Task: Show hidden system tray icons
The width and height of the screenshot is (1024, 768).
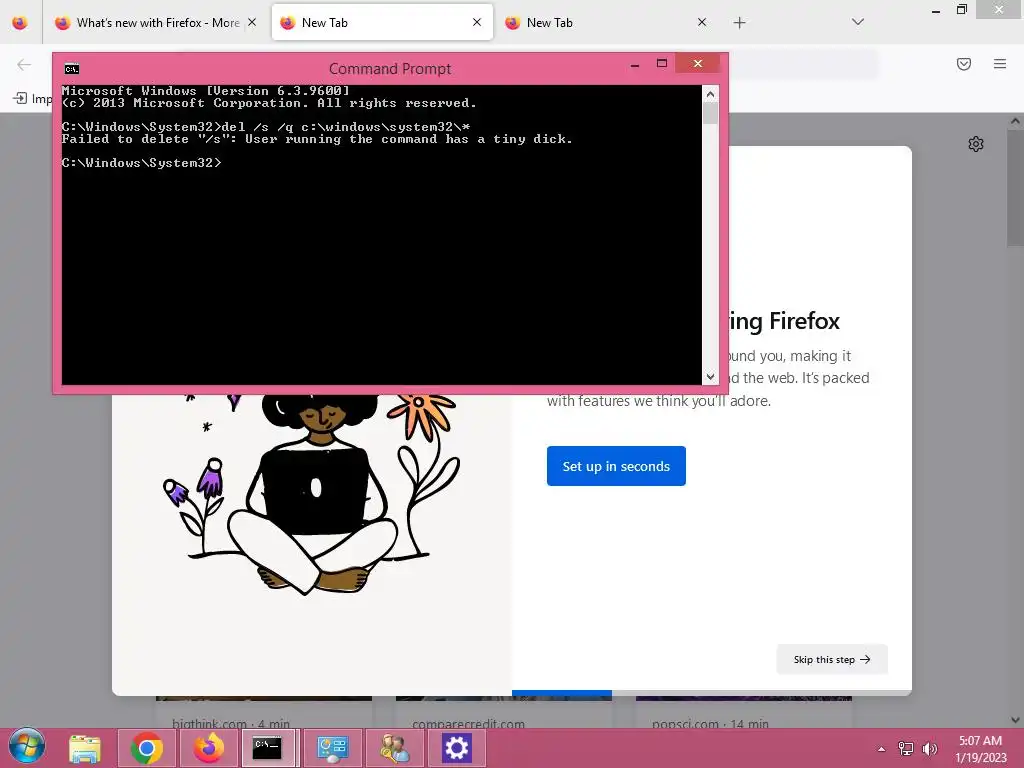Action: tap(882, 749)
